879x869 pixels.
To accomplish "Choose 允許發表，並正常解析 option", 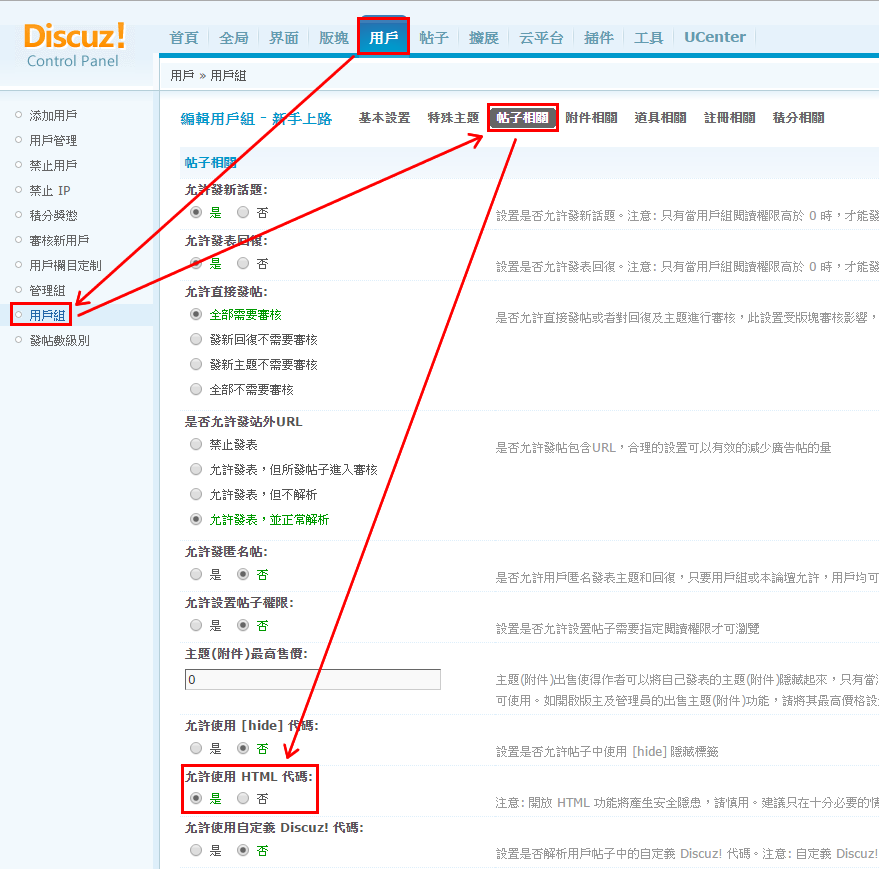I will click(x=196, y=520).
